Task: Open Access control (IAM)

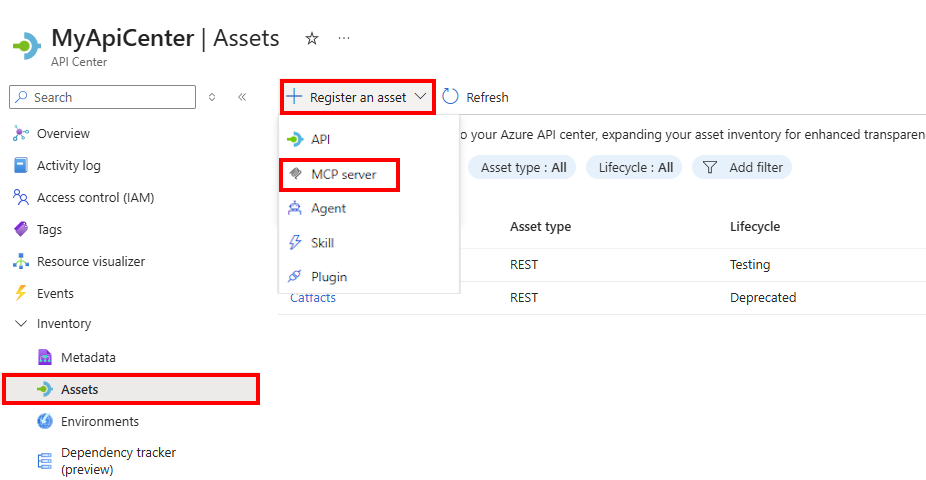Action: [x=95, y=197]
